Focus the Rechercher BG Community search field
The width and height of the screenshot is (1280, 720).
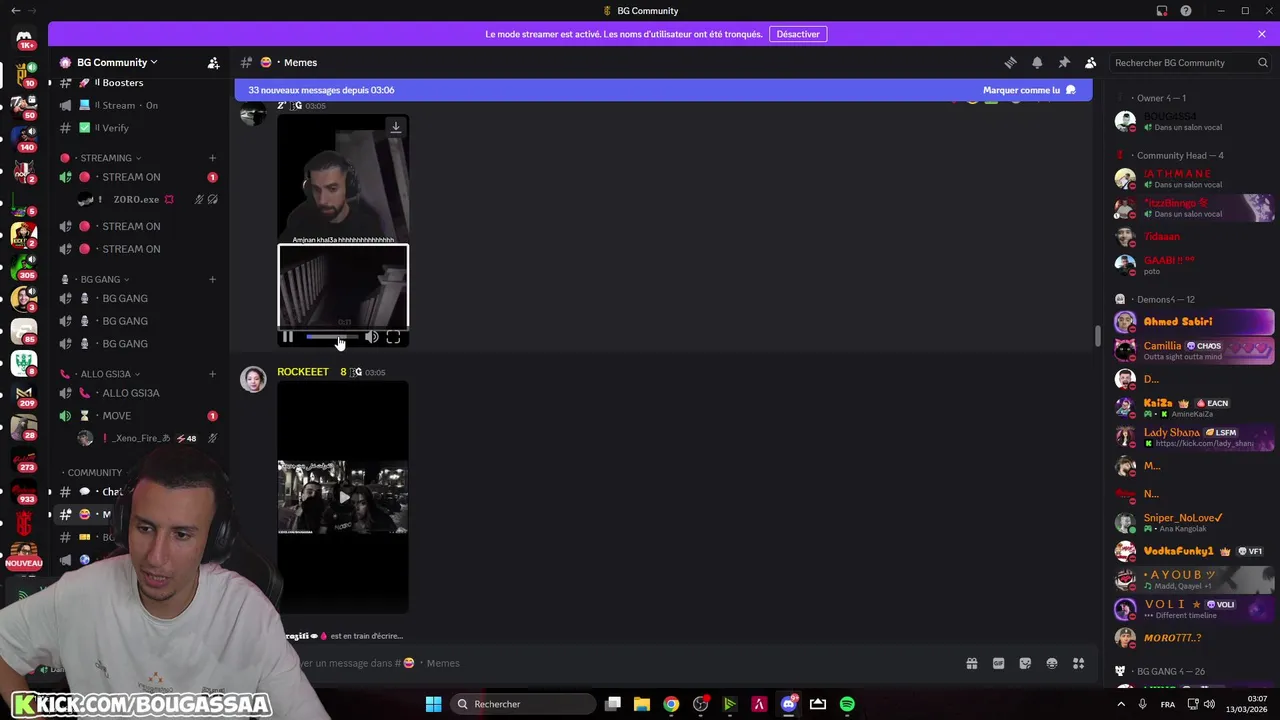click(1190, 62)
